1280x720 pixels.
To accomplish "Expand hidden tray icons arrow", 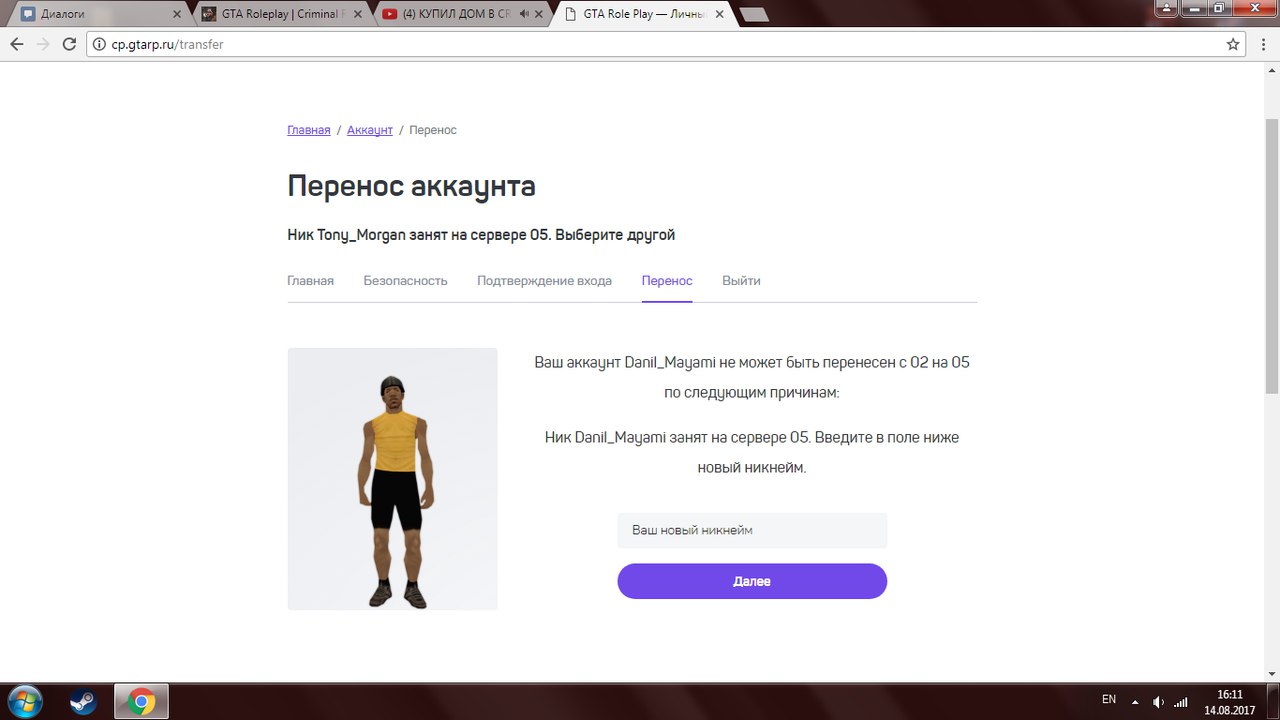I will click(x=1134, y=700).
